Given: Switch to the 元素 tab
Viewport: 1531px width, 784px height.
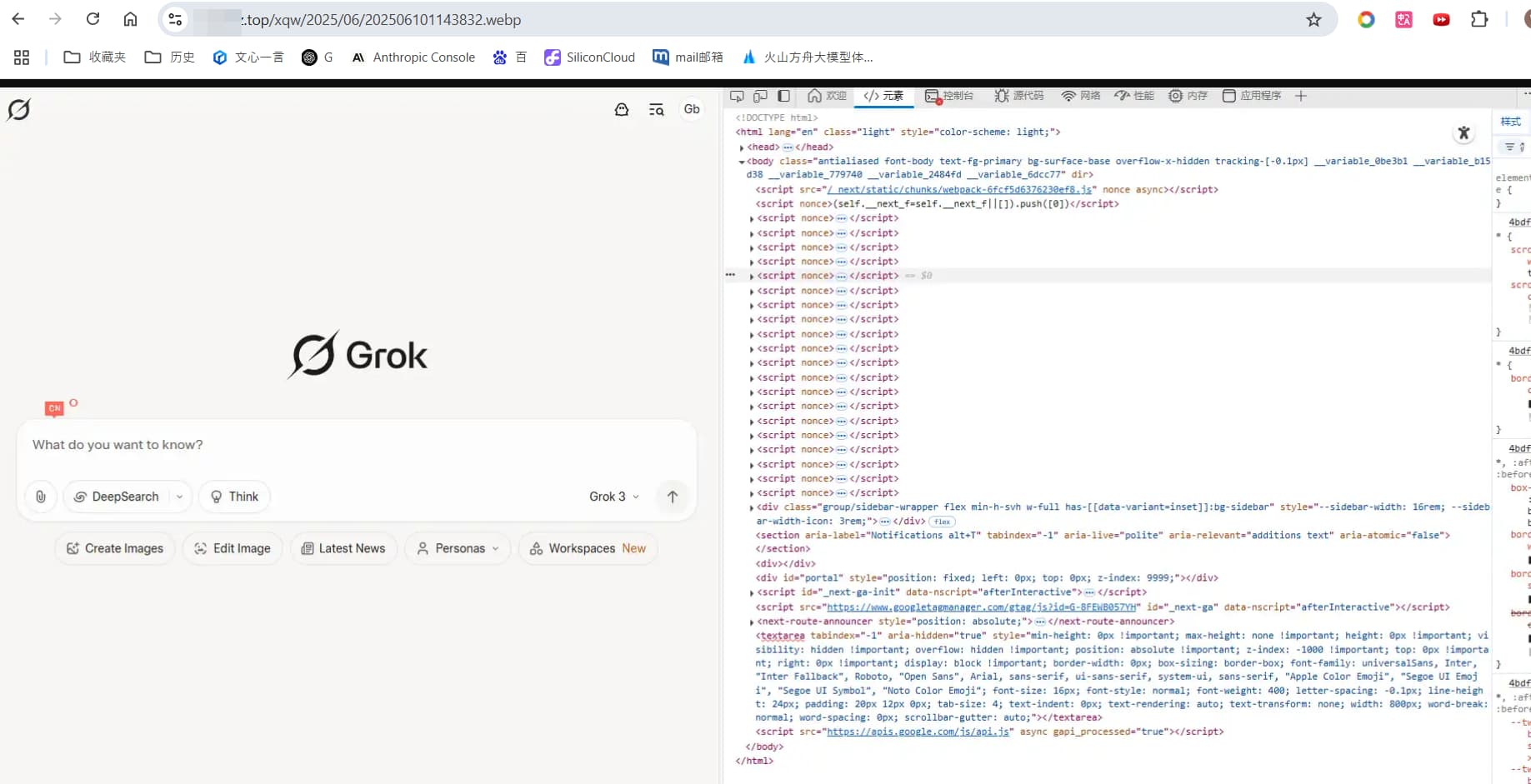Looking at the screenshot, I should pos(883,96).
